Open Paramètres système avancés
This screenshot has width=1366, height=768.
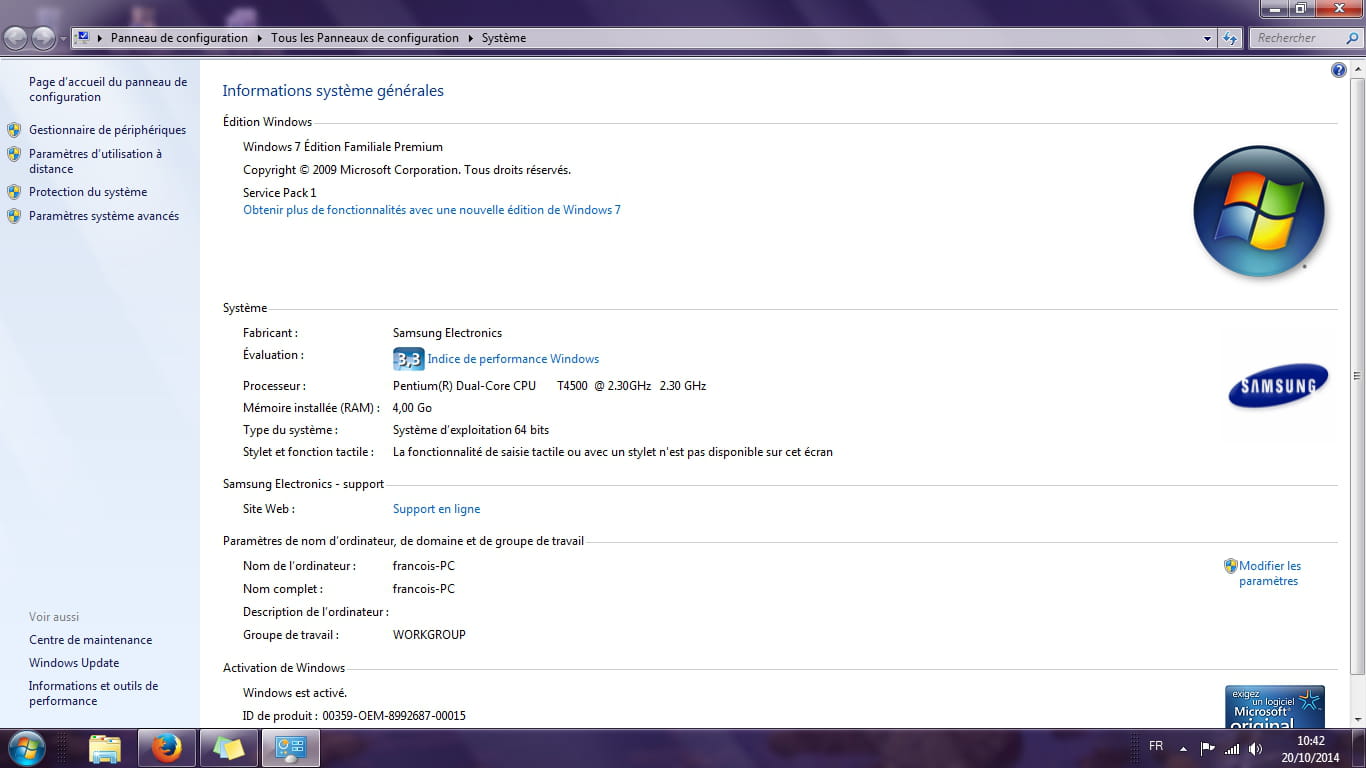click(104, 216)
